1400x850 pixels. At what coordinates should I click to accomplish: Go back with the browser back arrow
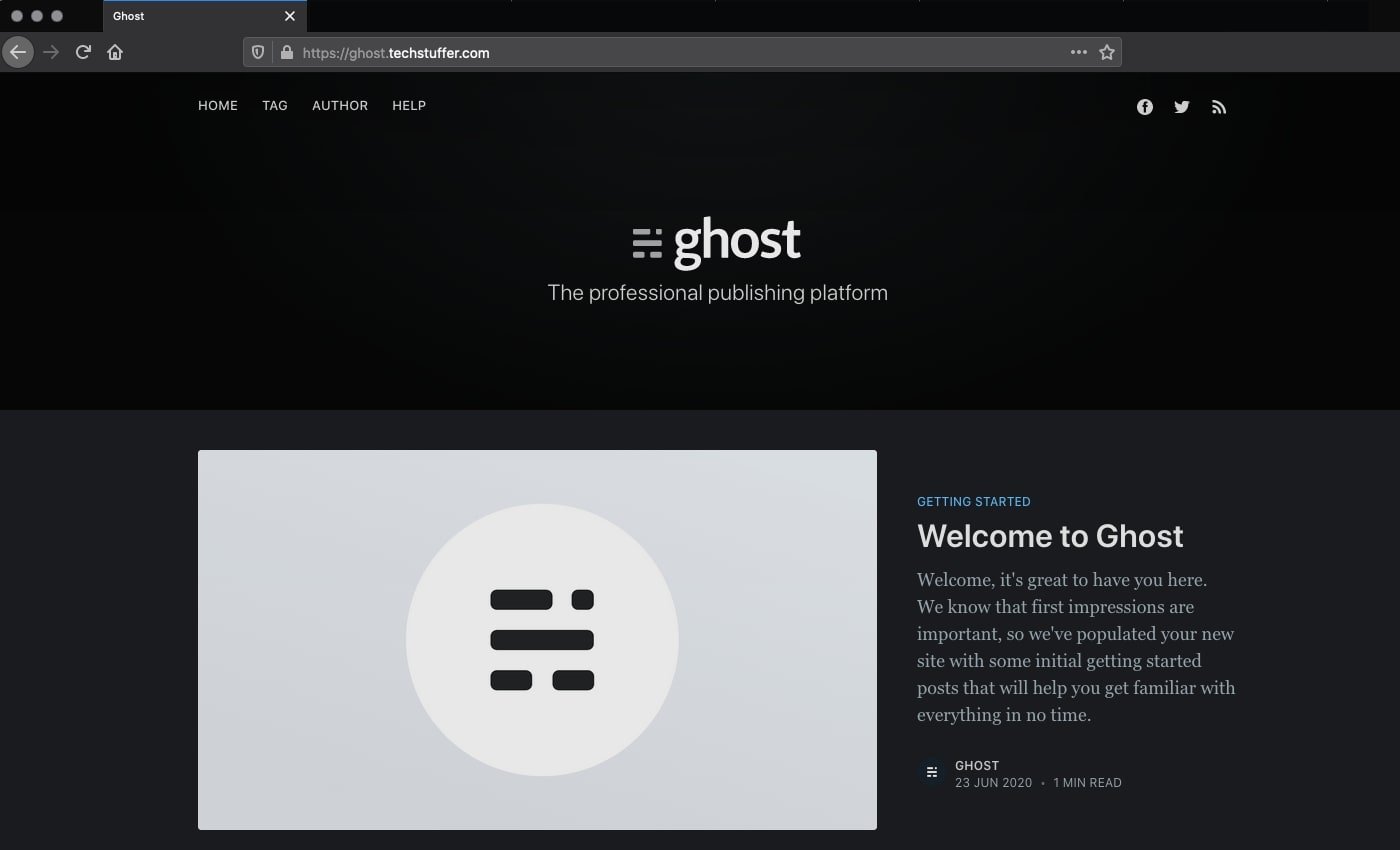click(x=18, y=52)
